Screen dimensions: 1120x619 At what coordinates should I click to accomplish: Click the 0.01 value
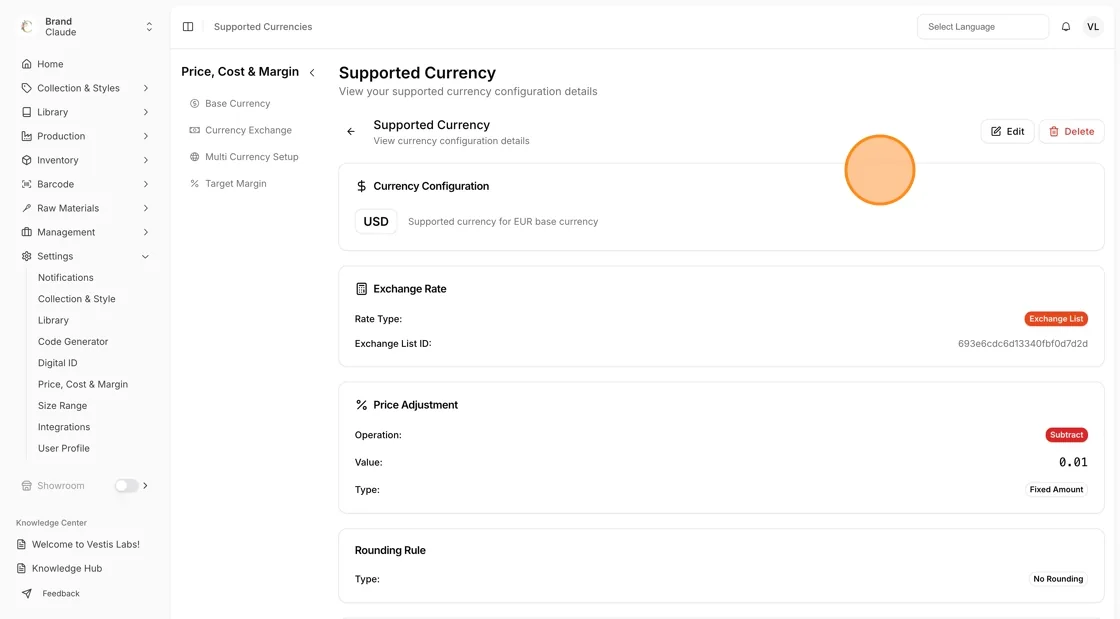(1073, 463)
